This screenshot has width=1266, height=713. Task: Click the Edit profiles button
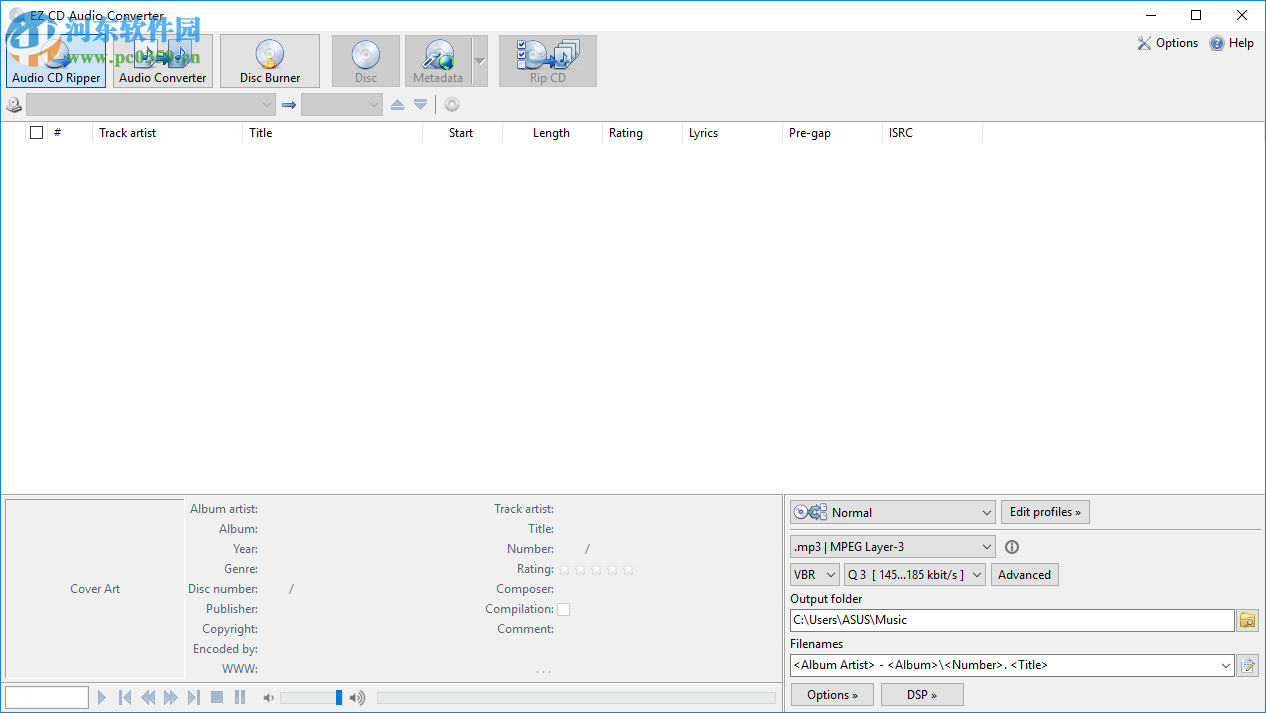click(1044, 512)
